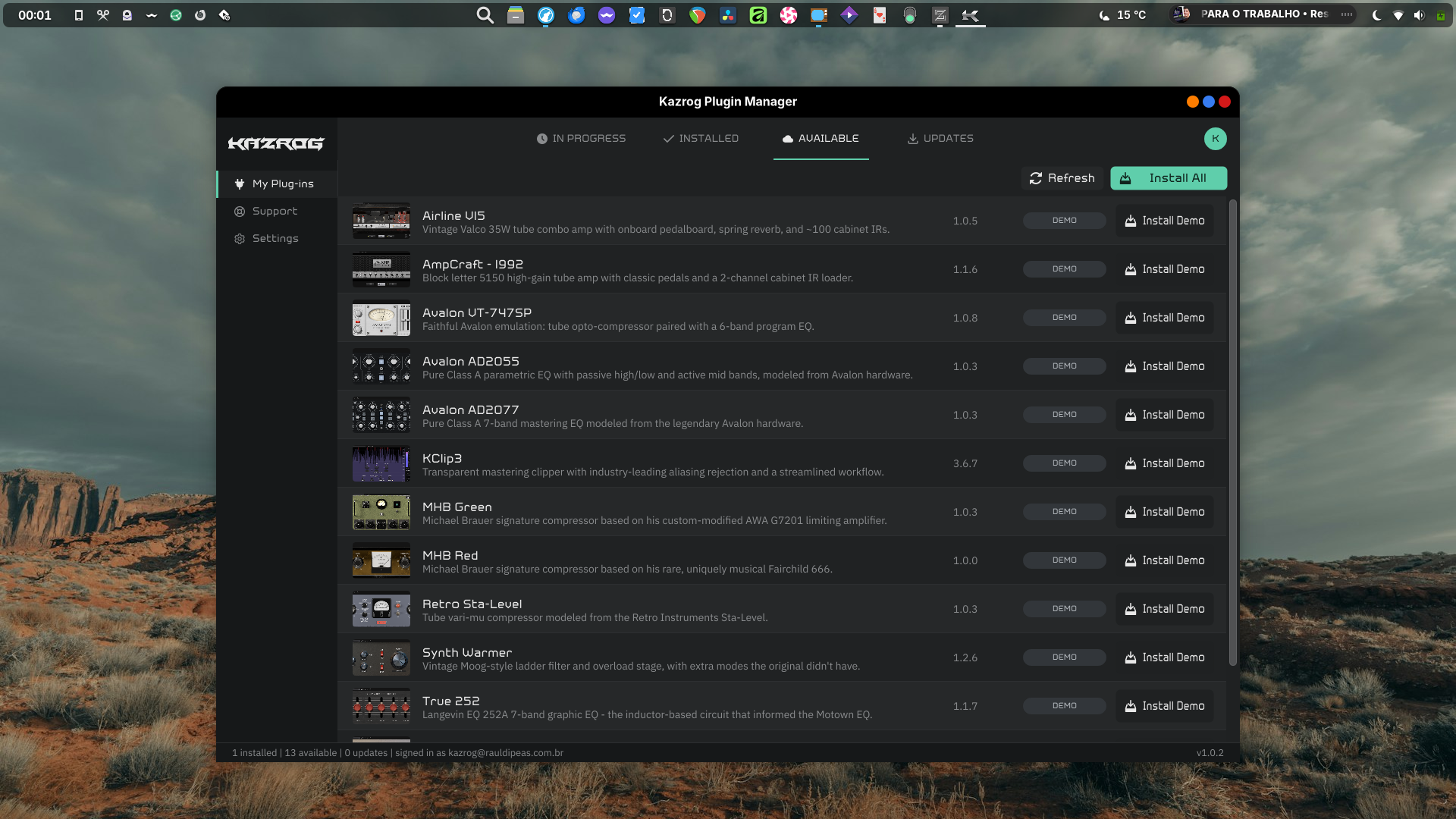Install the Avalon AD2055 demo
The height and width of the screenshot is (819, 1456).
point(1164,366)
